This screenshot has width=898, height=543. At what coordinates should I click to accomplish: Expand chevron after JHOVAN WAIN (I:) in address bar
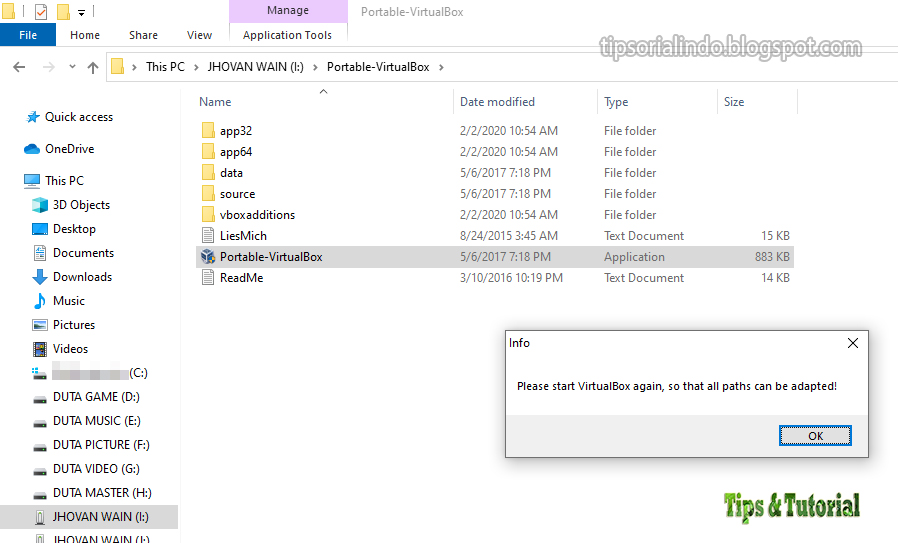[x=315, y=67]
